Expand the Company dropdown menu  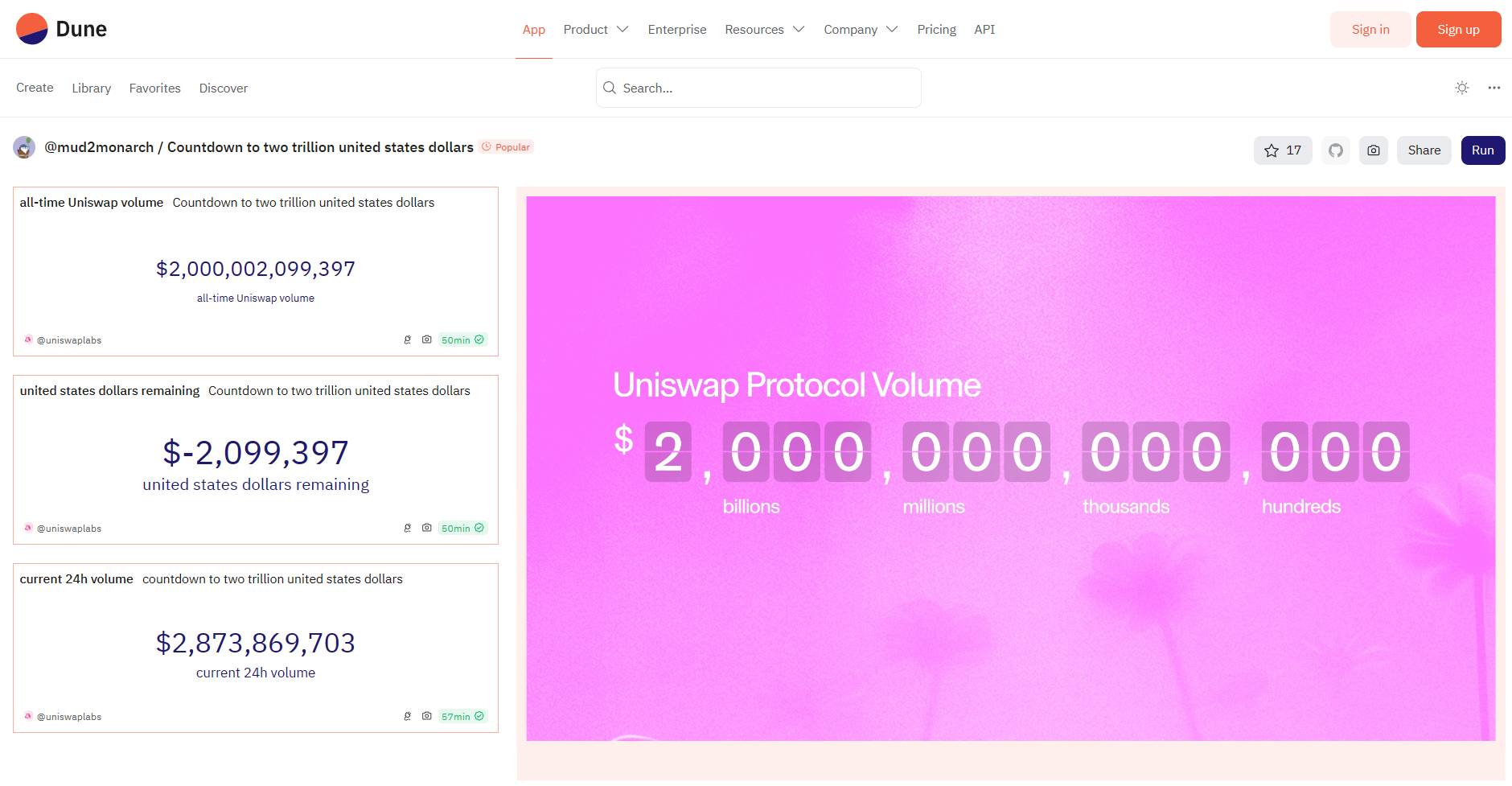[861, 29]
